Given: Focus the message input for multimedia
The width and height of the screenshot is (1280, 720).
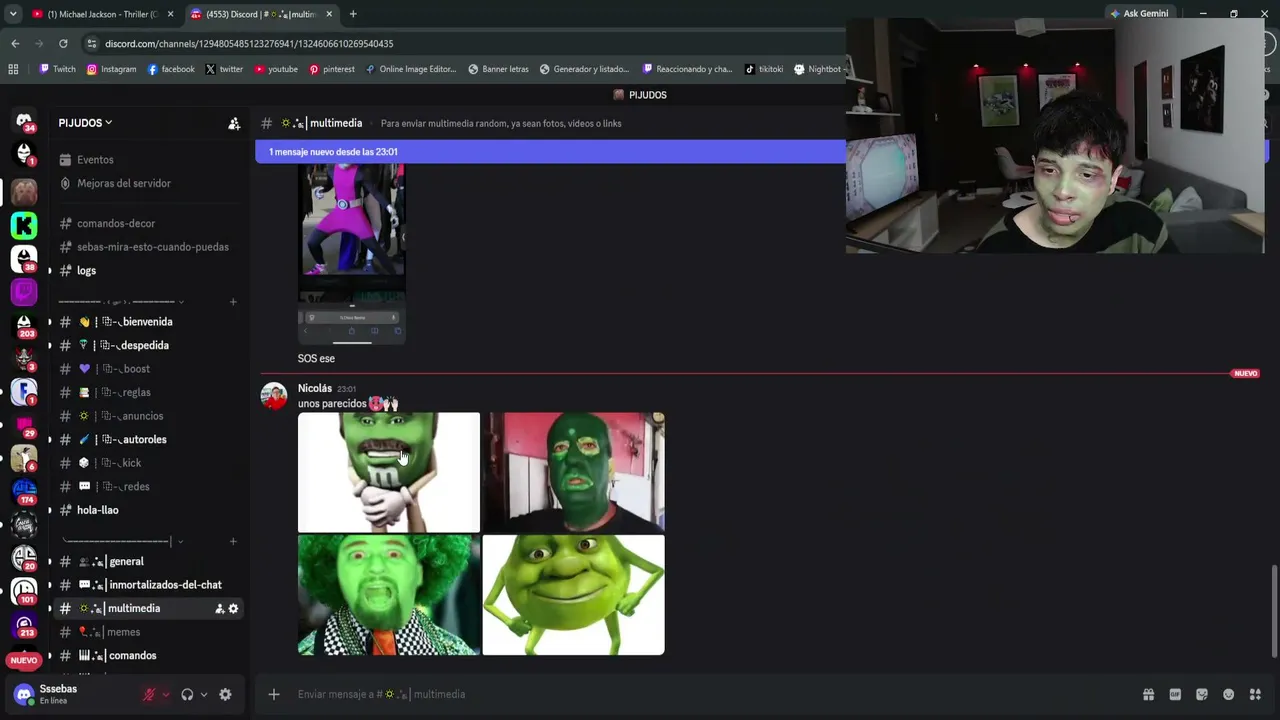Looking at the screenshot, I should [700, 694].
